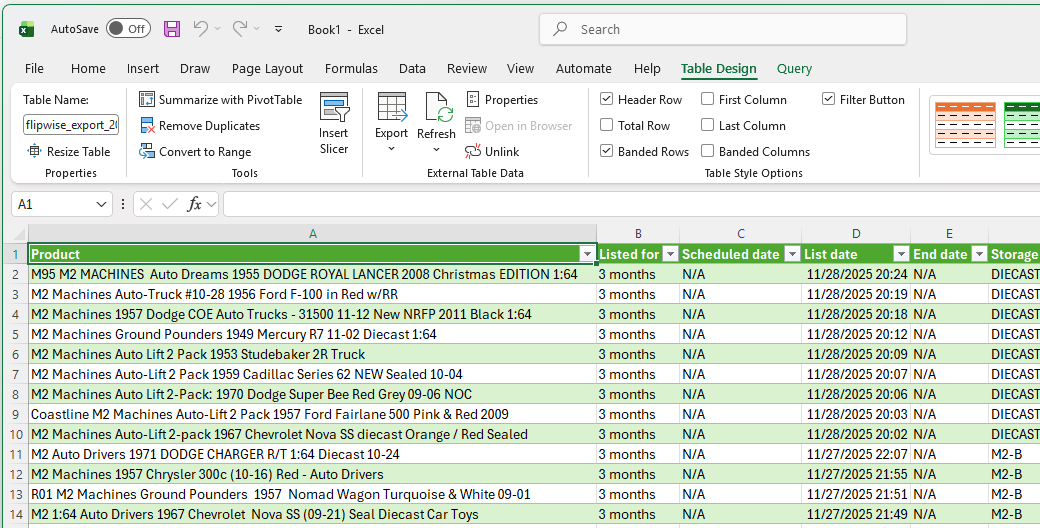Image resolution: width=1040 pixels, height=528 pixels.
Task: Uncheck the Banded Rows checkbox
Action: pyautogui.click(x=607, y=152)
